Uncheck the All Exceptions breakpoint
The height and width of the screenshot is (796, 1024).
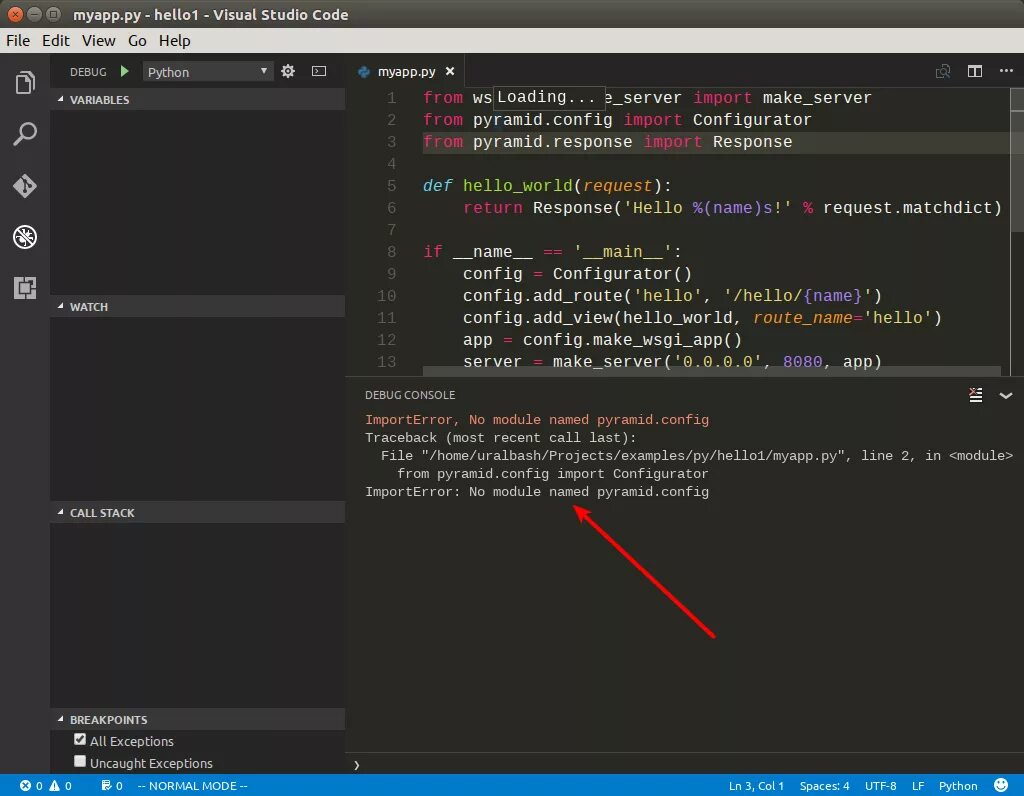coord(80,739)
